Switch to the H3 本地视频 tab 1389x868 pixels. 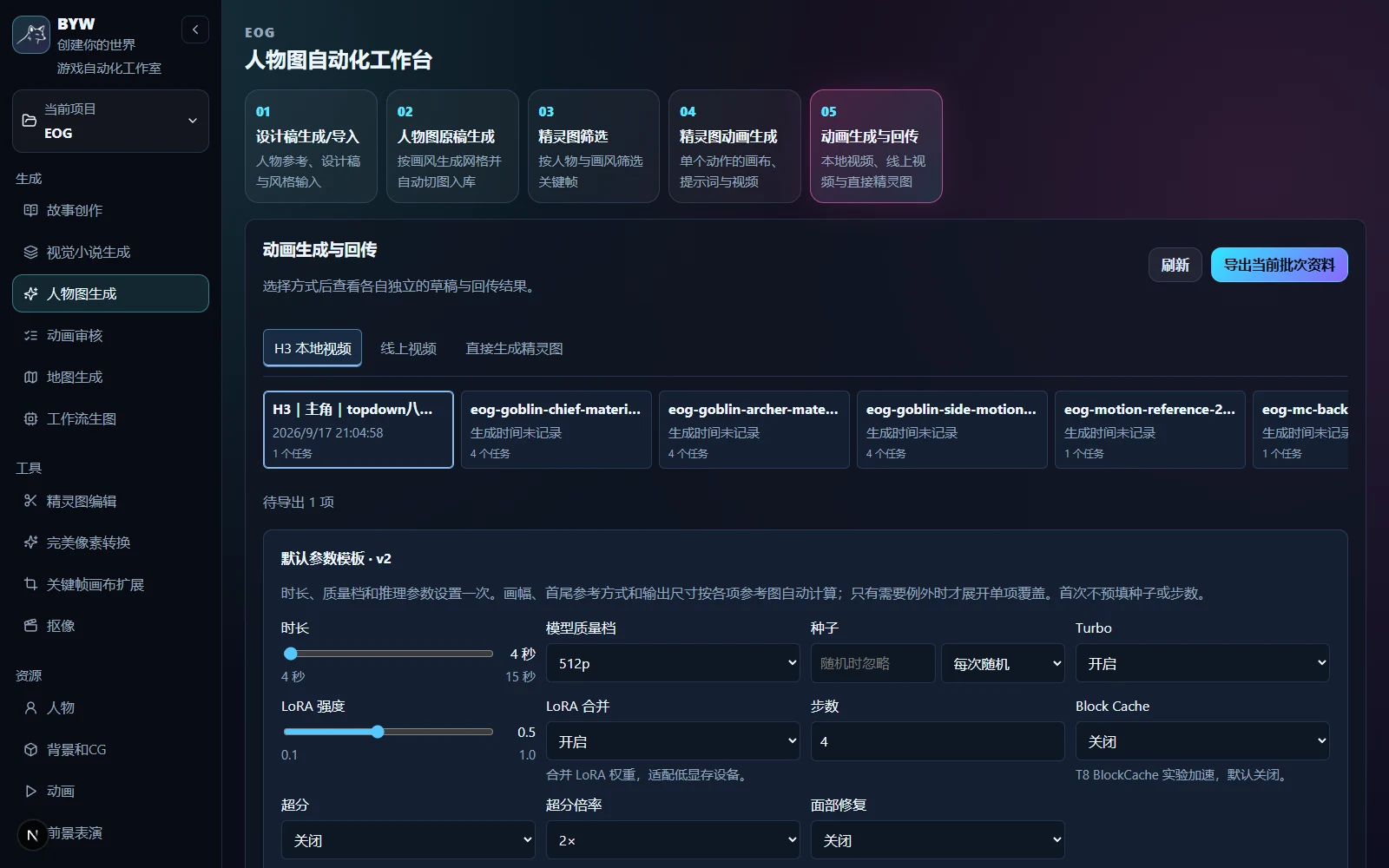(x=313, y=348)
